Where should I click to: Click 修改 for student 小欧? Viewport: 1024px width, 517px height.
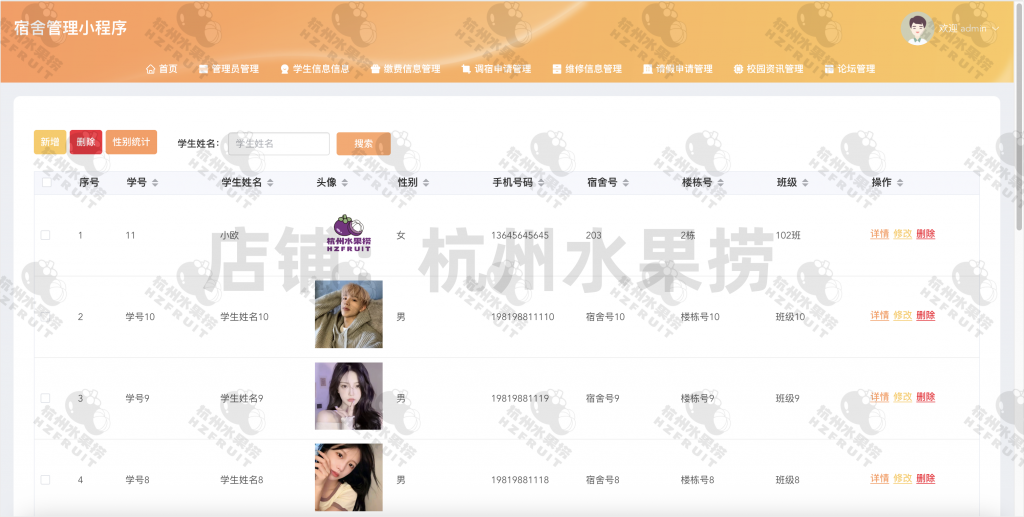point(903,234)
